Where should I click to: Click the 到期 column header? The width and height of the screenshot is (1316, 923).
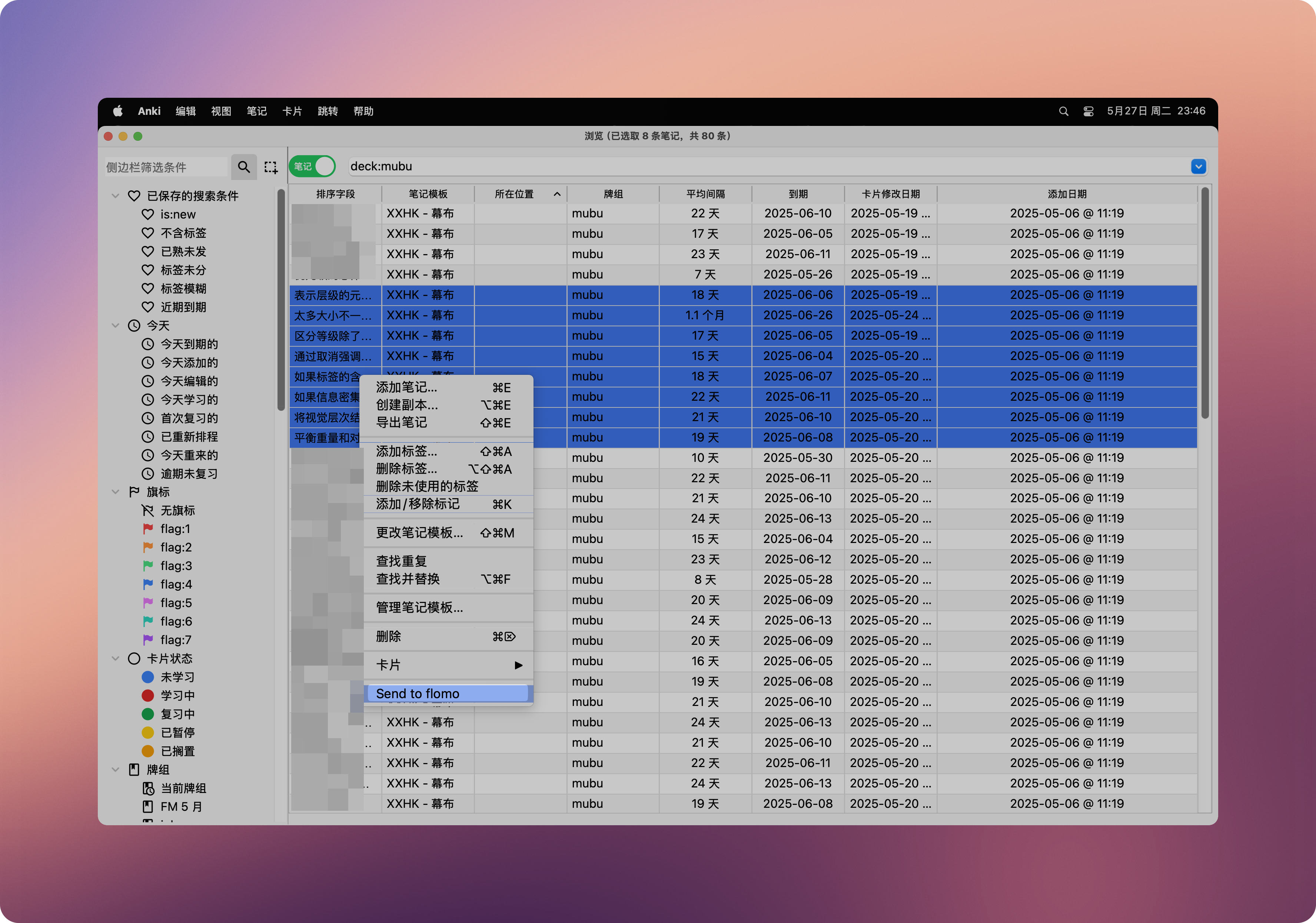798,194
